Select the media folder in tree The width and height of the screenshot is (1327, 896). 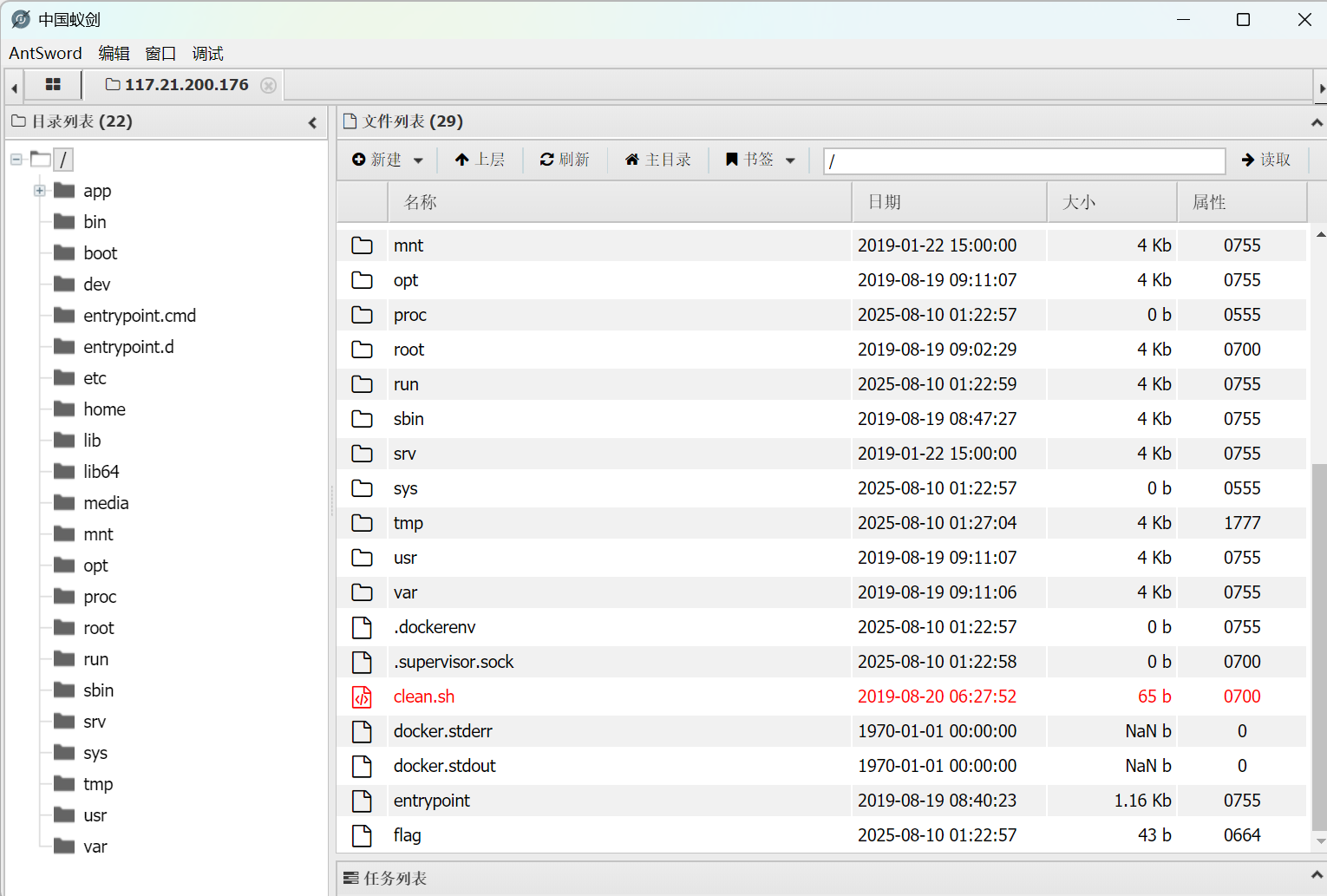tap(106, 503)
